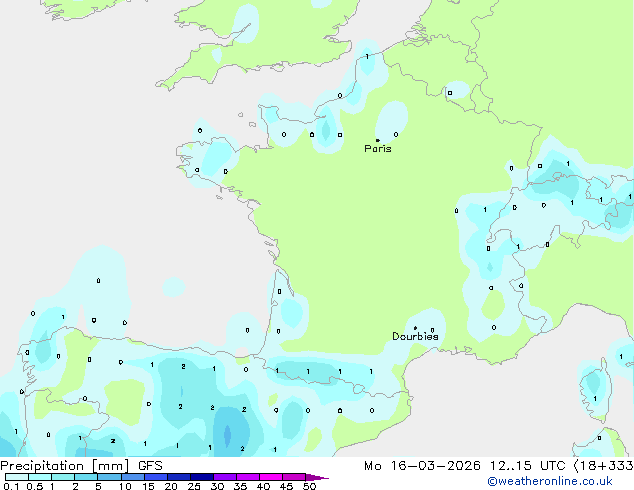Pick the legend swatch between 5 and 10
Image resolution: width=634 pixels, height=490 pixels.
pos(109,477)
